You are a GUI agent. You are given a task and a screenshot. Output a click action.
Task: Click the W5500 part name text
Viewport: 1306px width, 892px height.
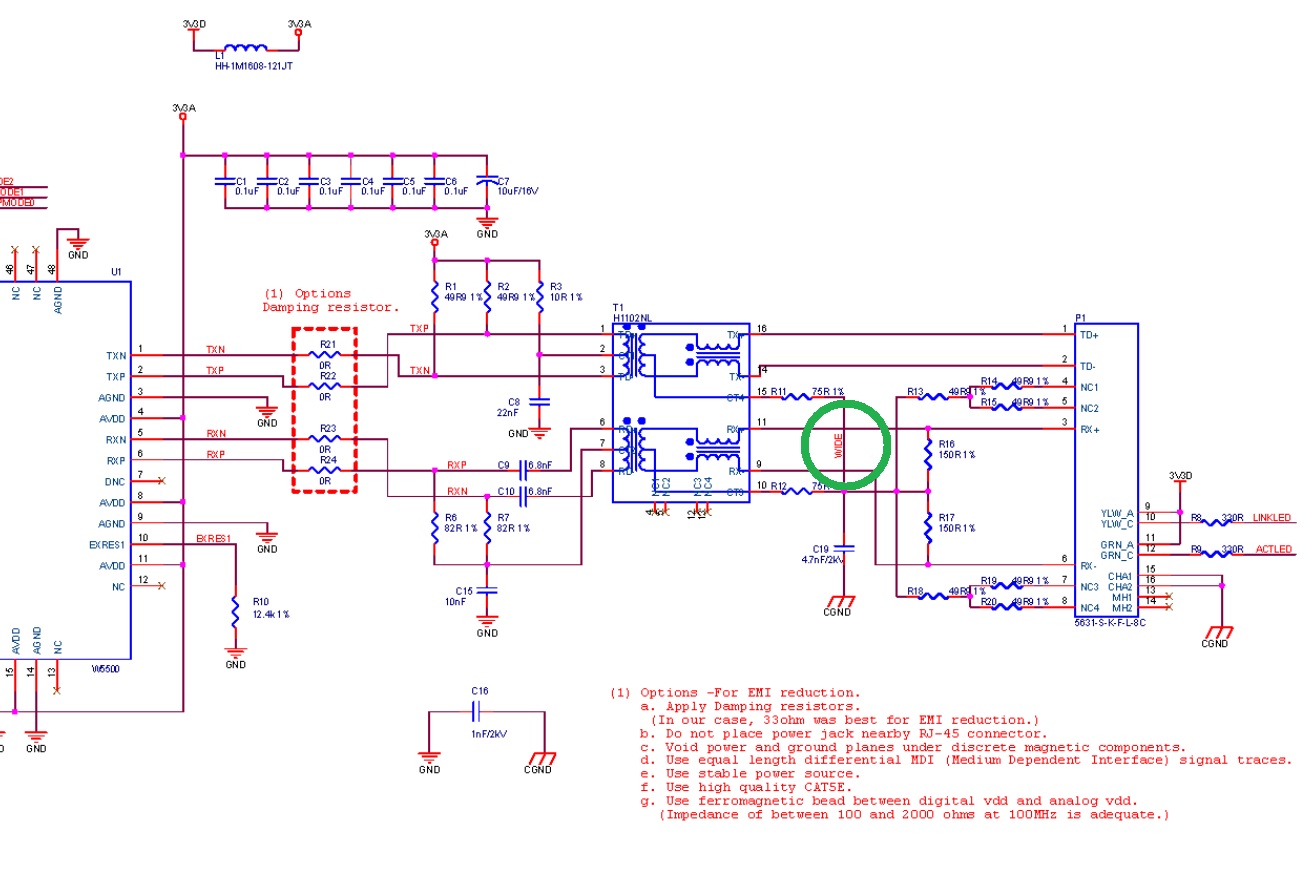click(104, 667)
